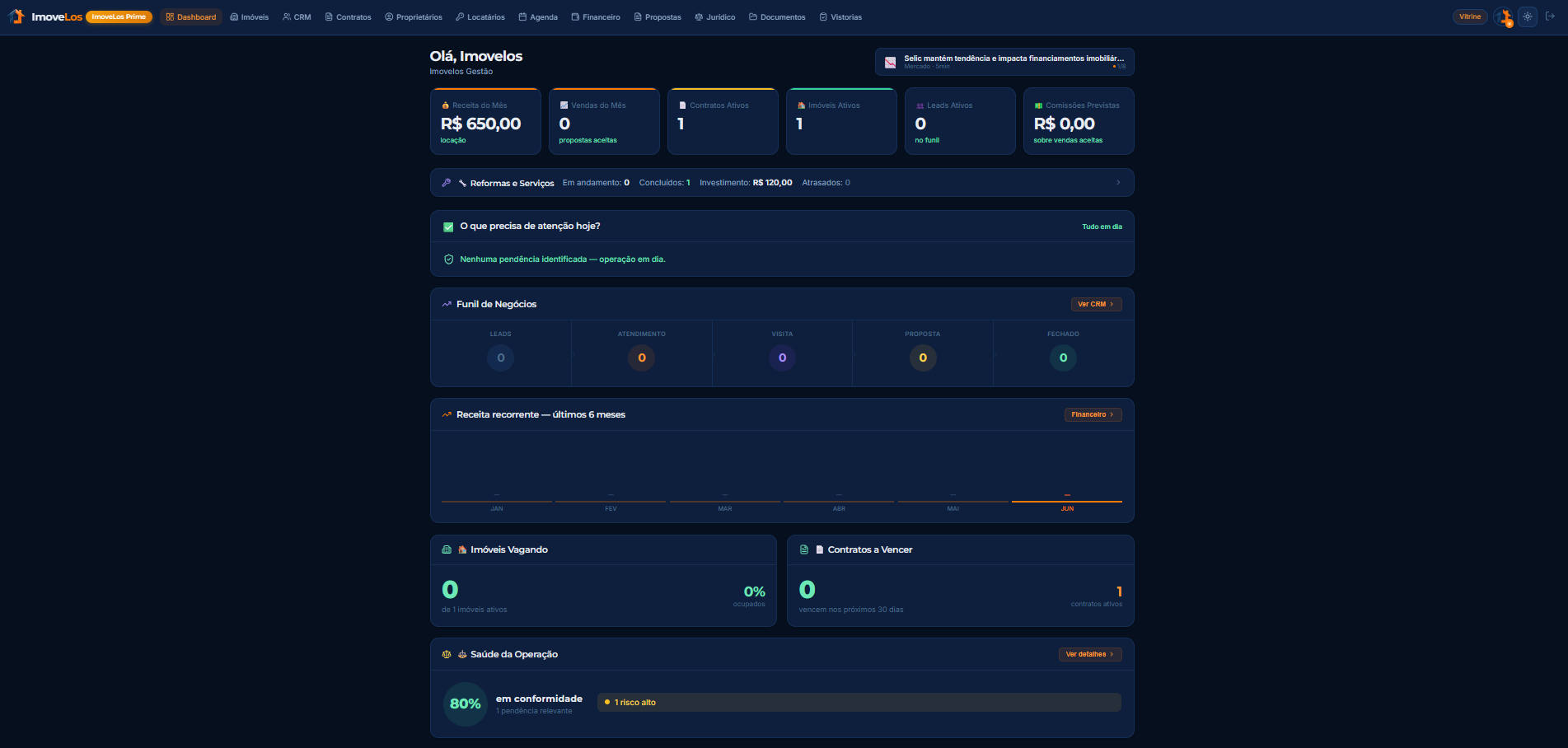Open the Comissões Previstas card

coord(1079,121)
